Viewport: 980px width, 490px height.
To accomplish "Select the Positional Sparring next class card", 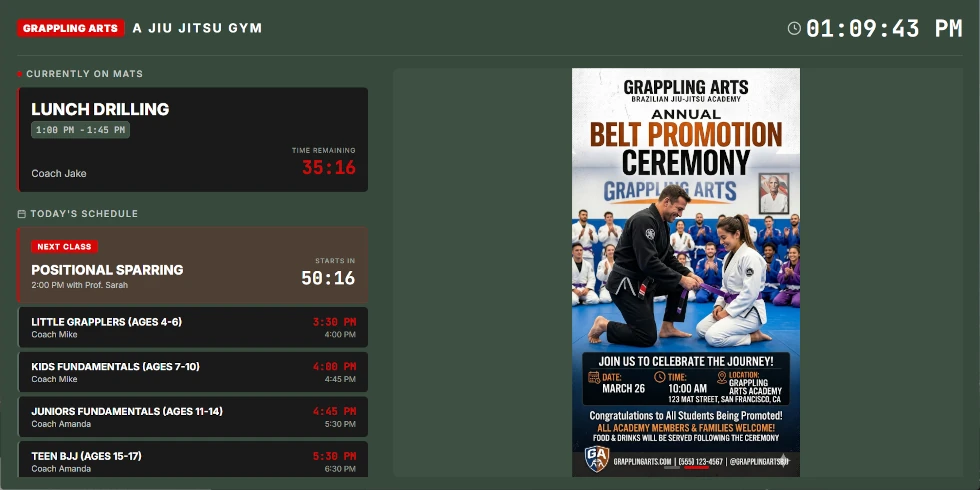I will tap(192, 265).
